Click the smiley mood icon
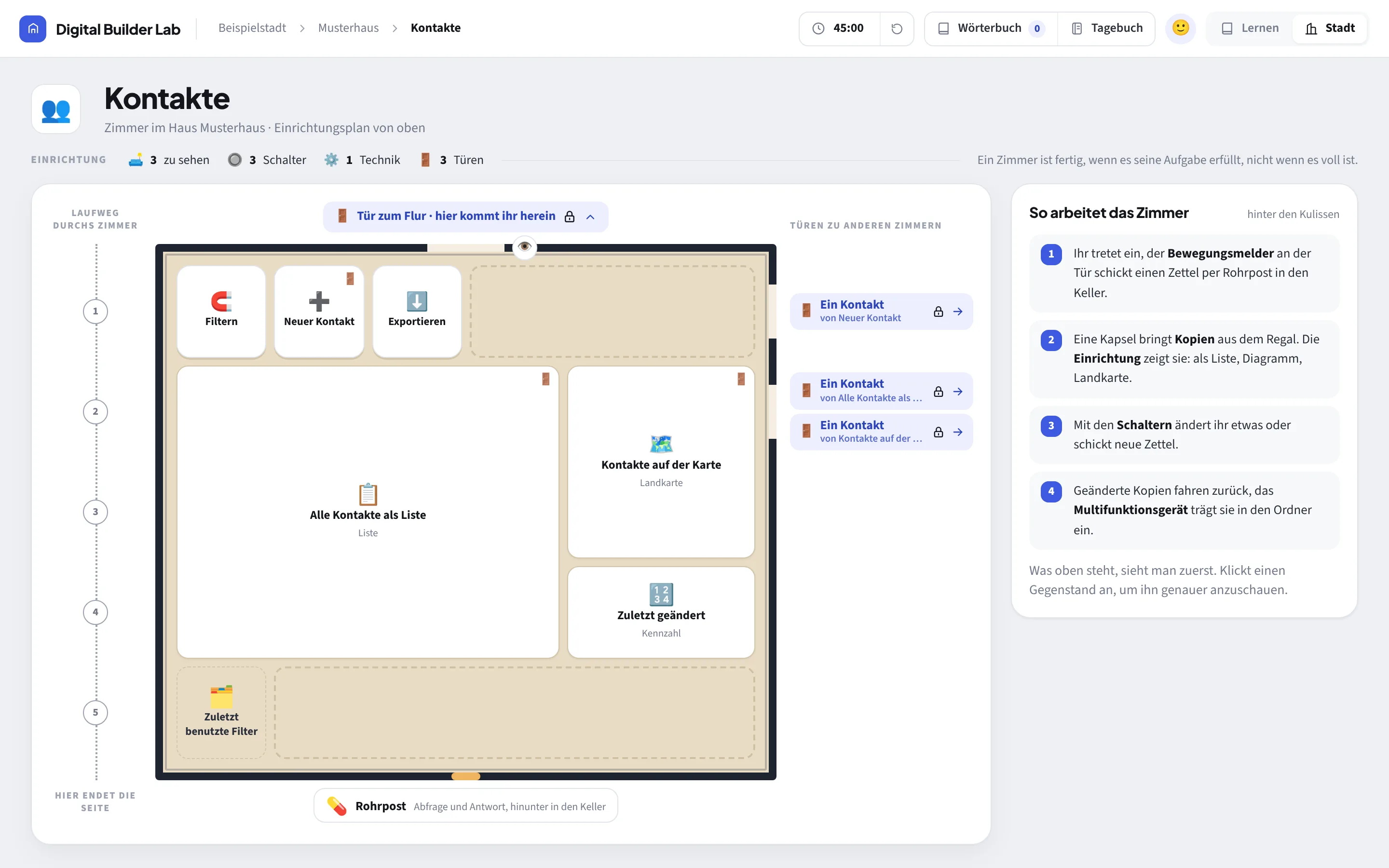Image resolution: width=1389 pixels, height=868 pixels. tap(1180, 28)
